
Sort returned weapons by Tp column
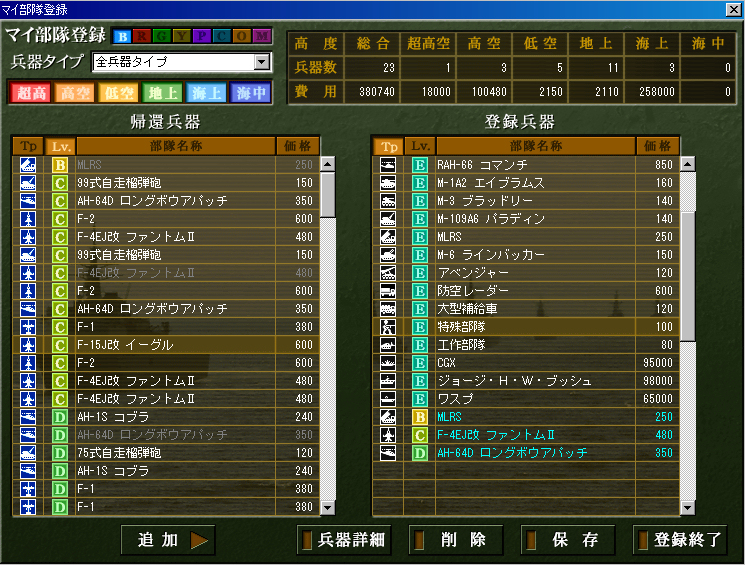pos(28,146)
